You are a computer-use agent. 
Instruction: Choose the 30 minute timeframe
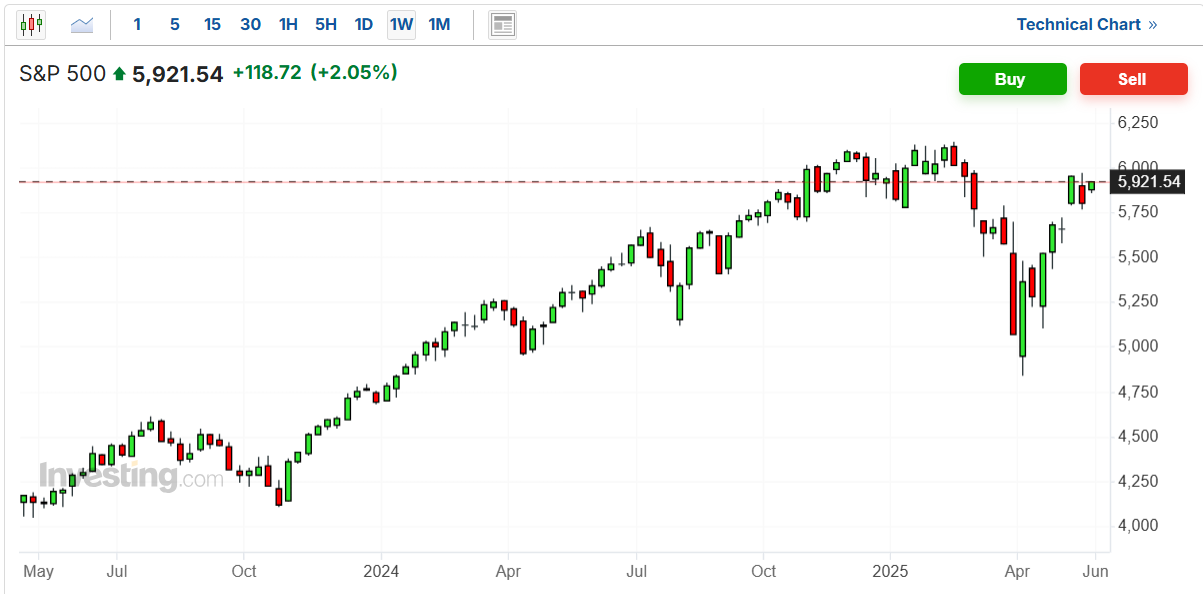point(250,25)
